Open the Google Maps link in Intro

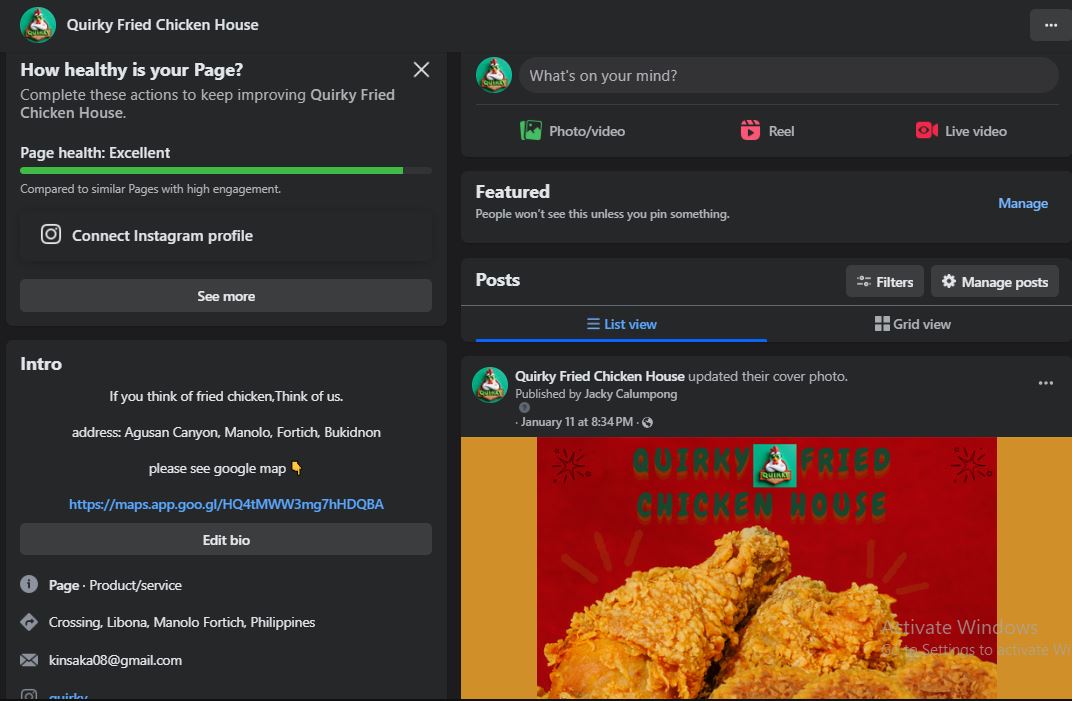click(226, 504)
